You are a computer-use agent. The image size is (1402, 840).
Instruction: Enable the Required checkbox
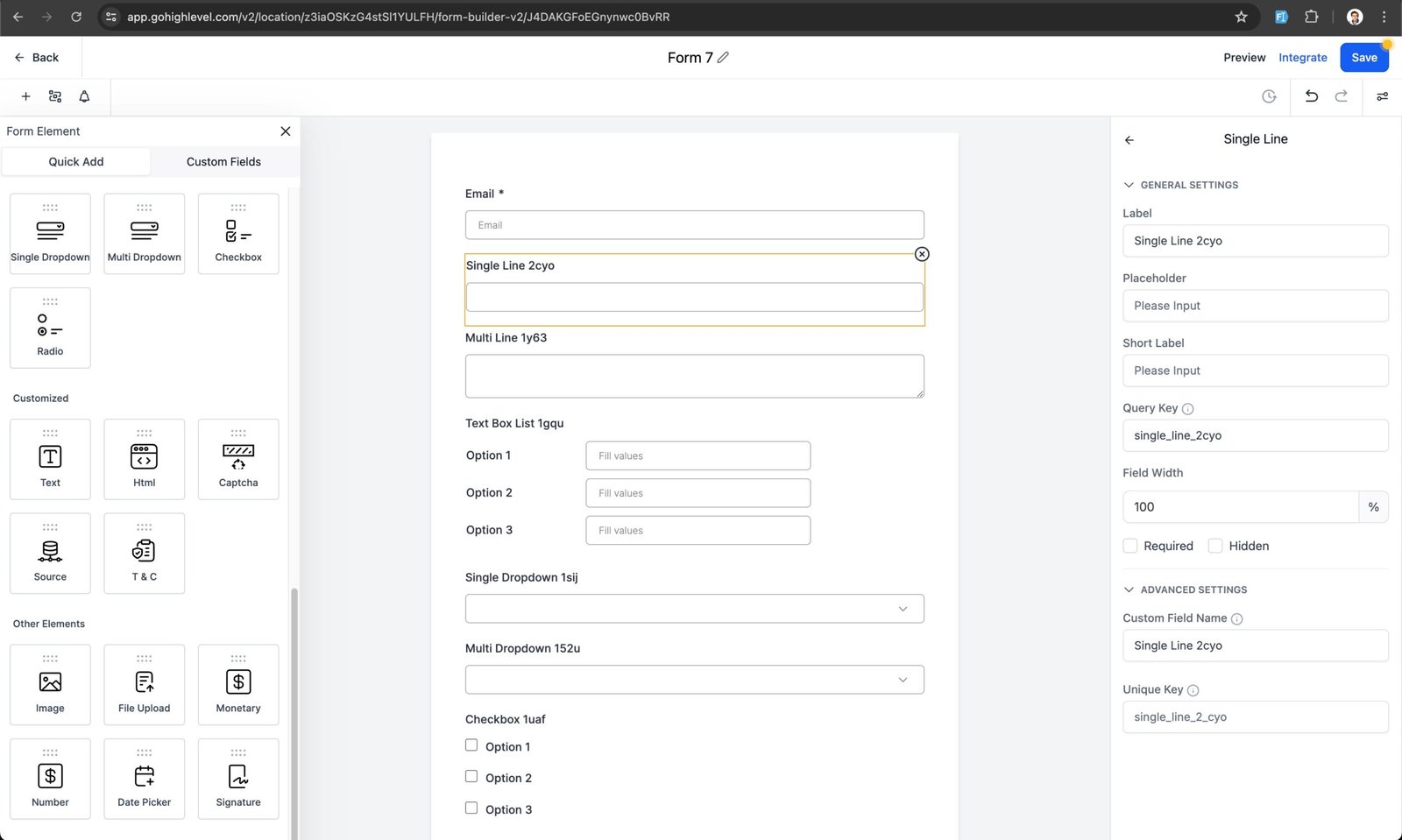(x=1130, y=546)
